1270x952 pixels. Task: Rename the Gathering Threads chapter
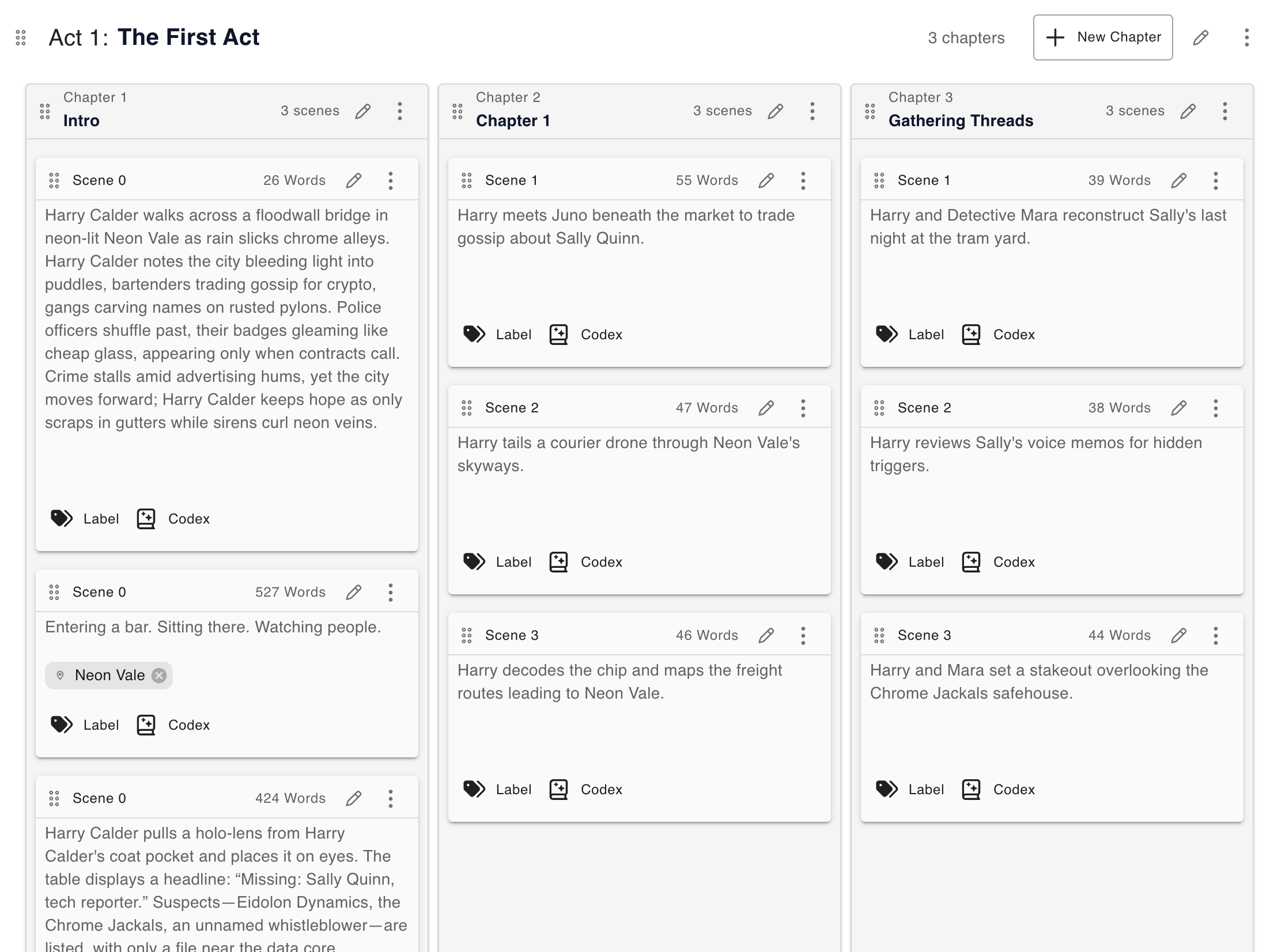point(1188,111)
